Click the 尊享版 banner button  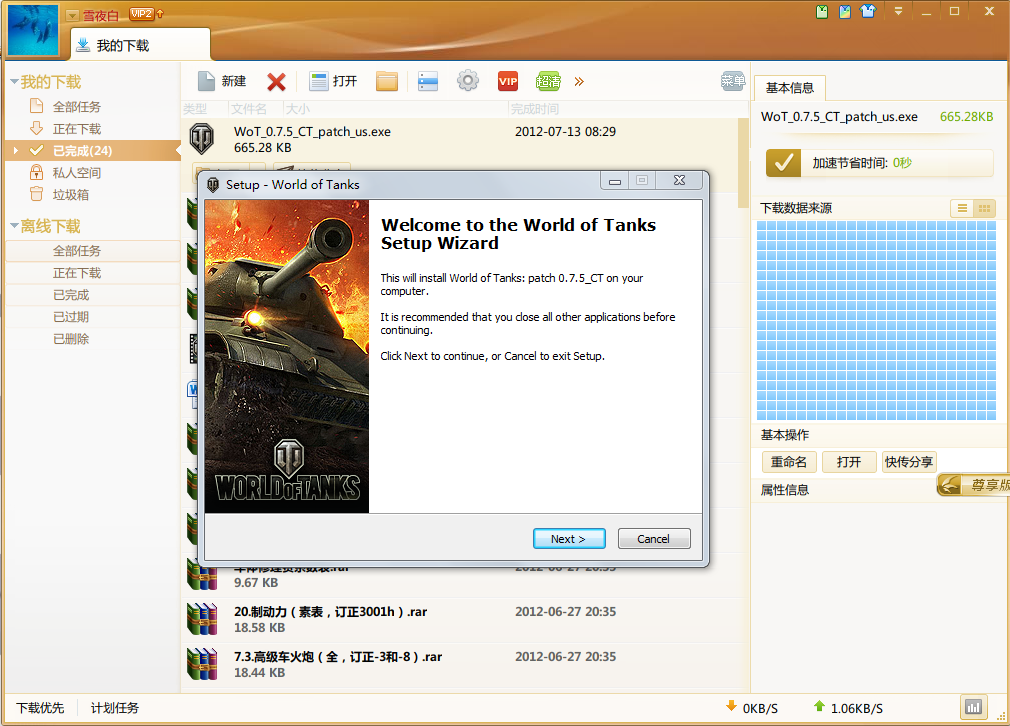click(x=973, y=484)
